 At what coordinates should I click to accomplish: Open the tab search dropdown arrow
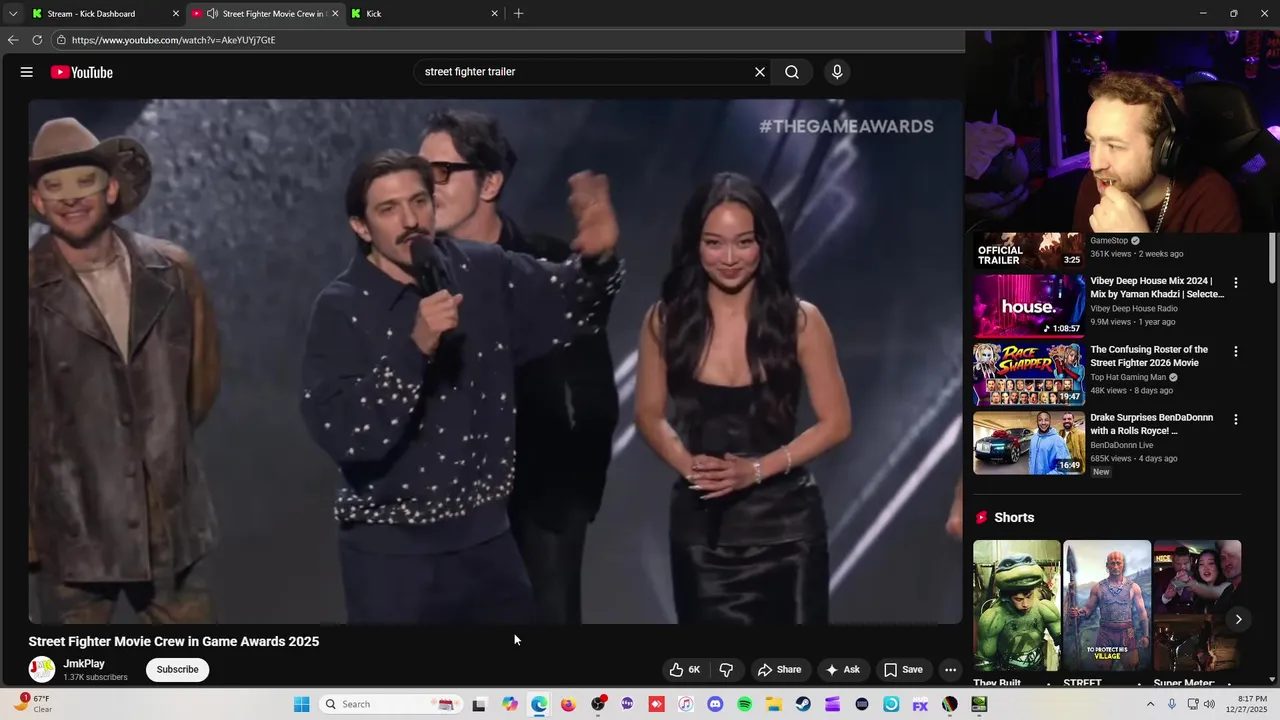pyautogui.click(x=13, y=14)
